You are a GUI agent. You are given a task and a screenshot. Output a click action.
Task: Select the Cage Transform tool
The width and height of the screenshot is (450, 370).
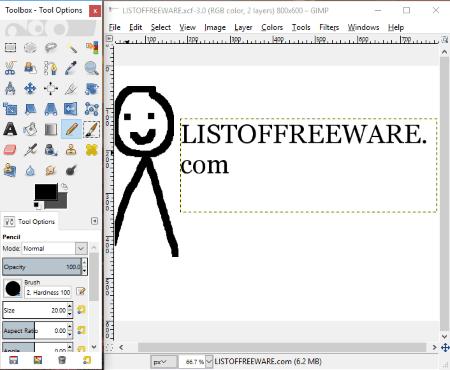[92, 109]
